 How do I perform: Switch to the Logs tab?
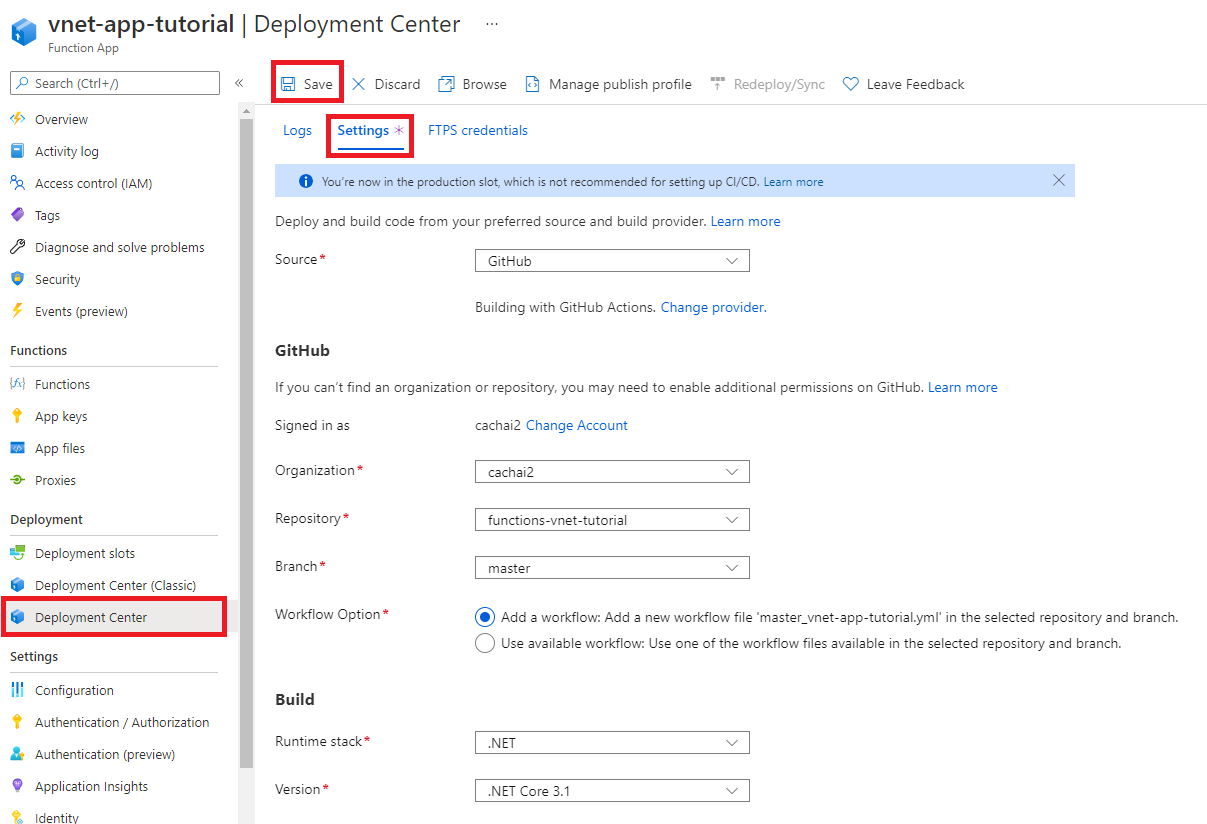pyautogui.click(x=297, y=130)
